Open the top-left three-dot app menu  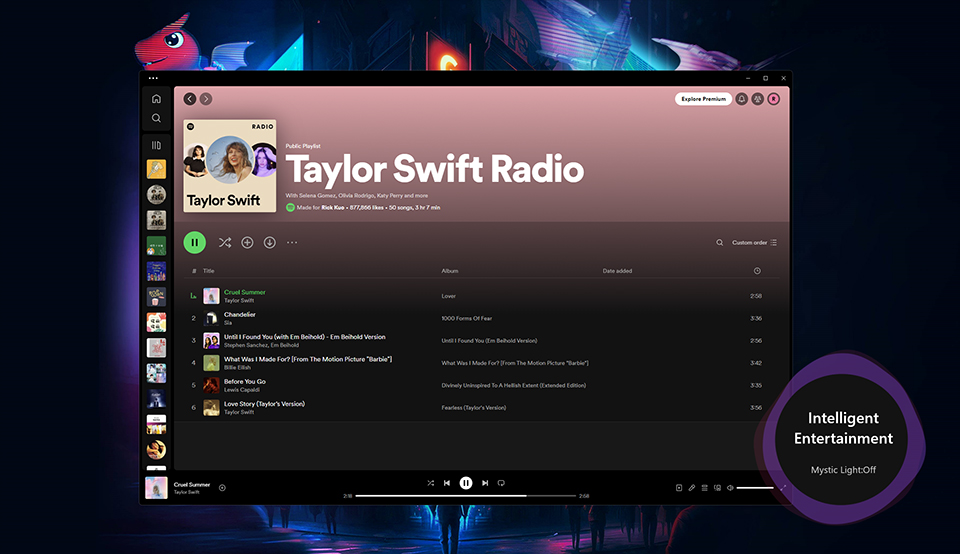(x=153, y=78)
